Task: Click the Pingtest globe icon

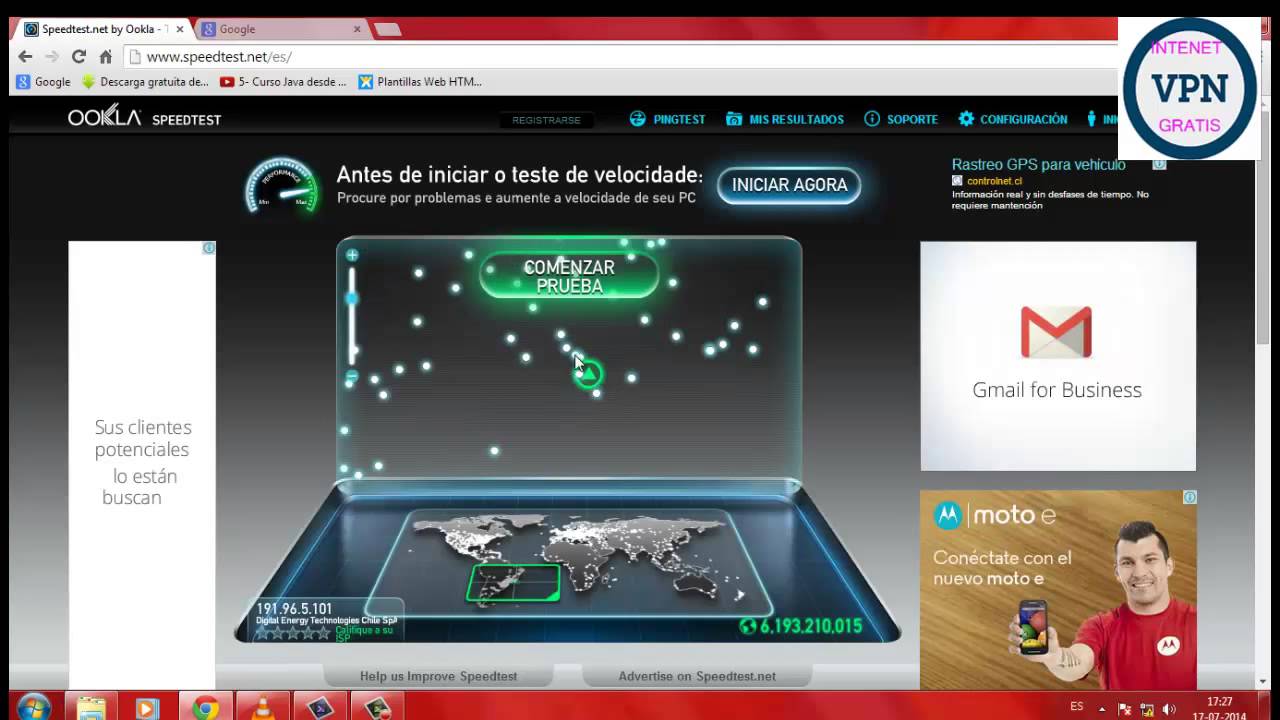Action: (638, 119)
